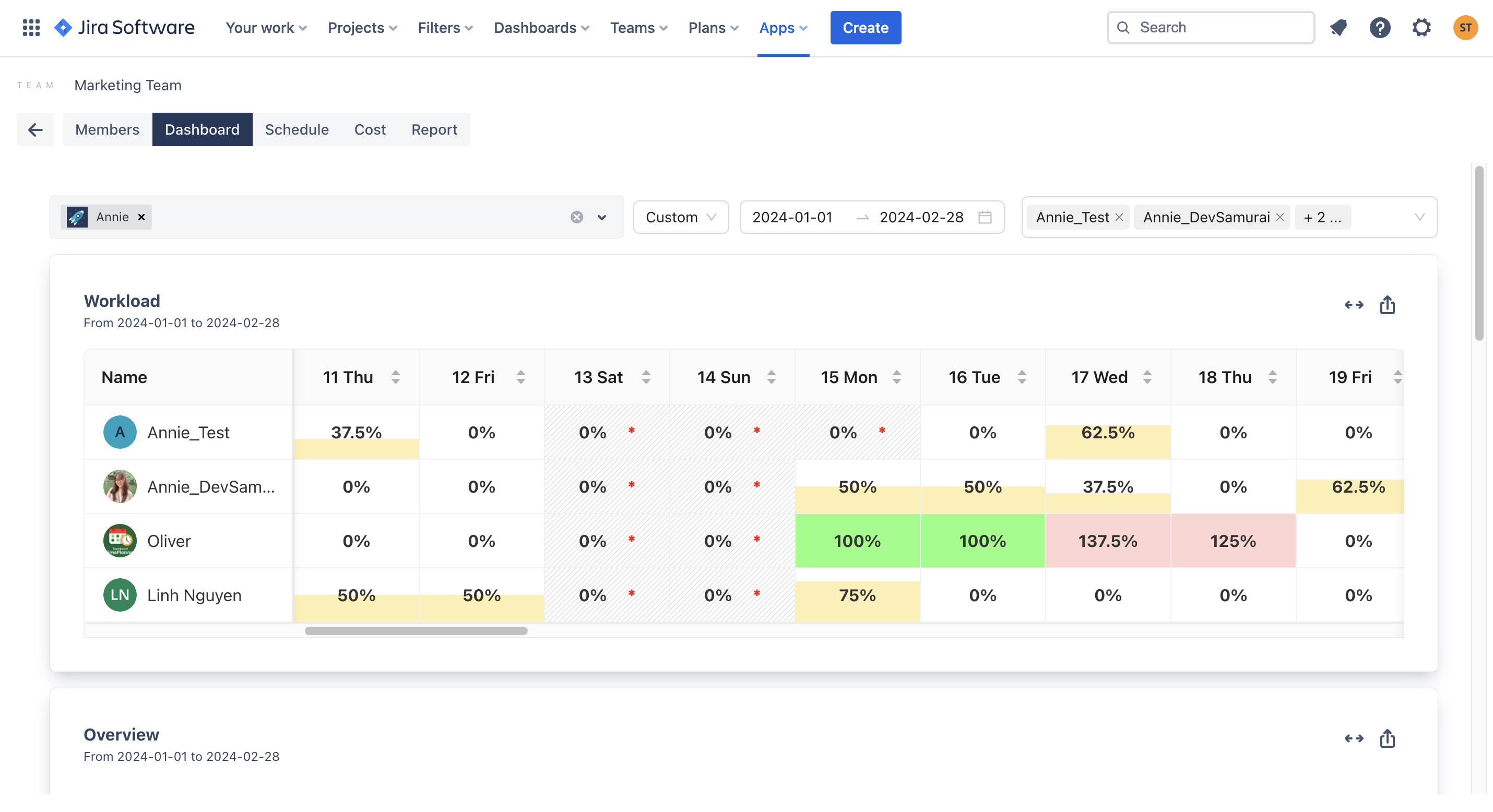Screen dimensions: 1493x812
Task: Sort by the 18 Thu column
Action: click(x=1272, y=377)
